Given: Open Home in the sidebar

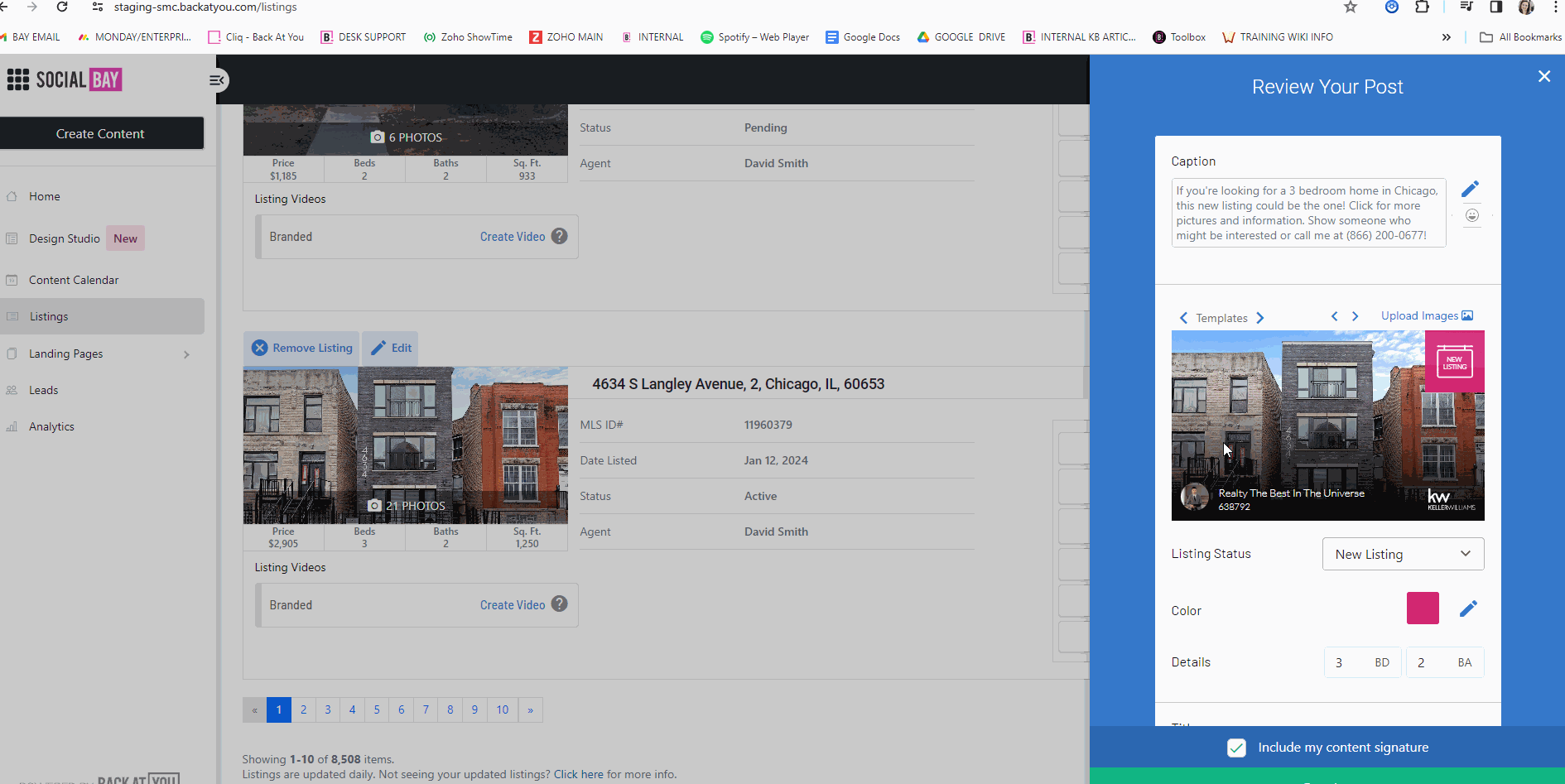Looking at the screenshot, I should pos(45,196).
